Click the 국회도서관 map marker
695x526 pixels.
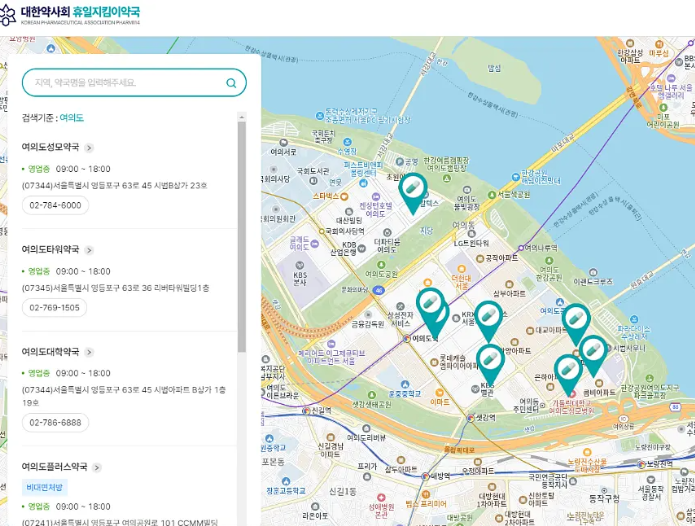point(313,181)
